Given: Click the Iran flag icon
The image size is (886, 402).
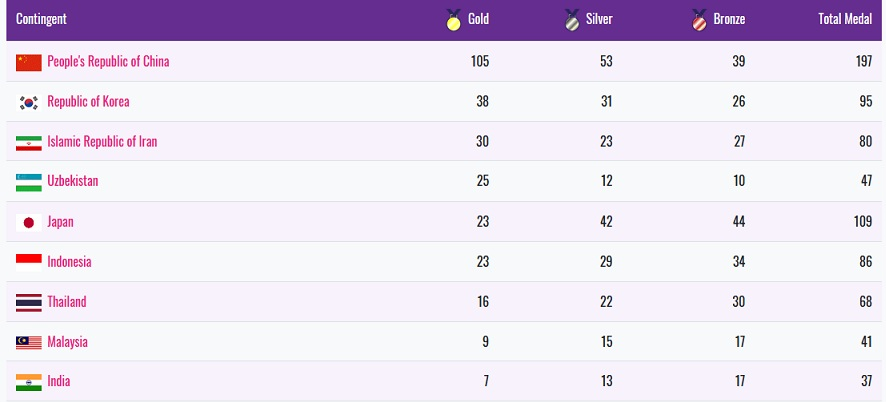Looking at the screenshot, I should [29, 142].
